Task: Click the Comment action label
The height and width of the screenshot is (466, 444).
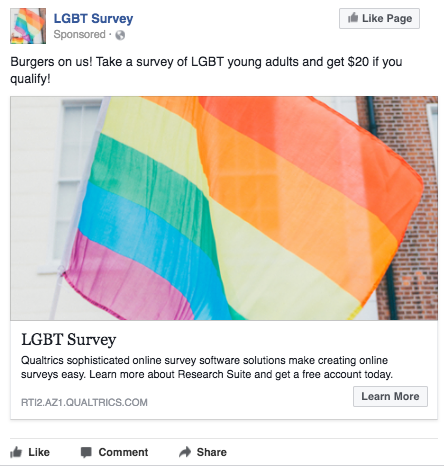Action: (x=123, y=452)
